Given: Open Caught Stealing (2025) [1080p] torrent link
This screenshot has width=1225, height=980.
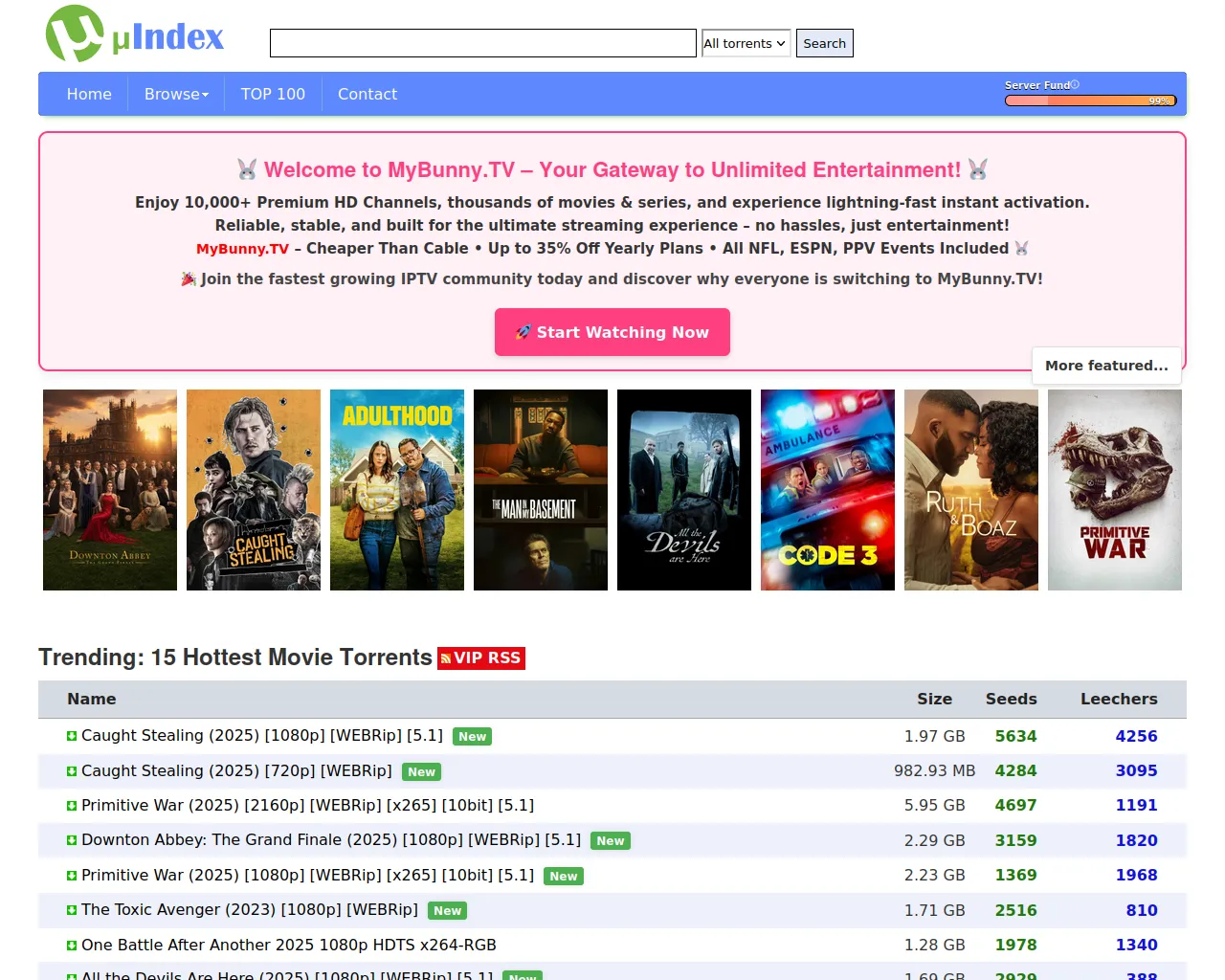Looking at the screenshot, I should tap(262, 735).
